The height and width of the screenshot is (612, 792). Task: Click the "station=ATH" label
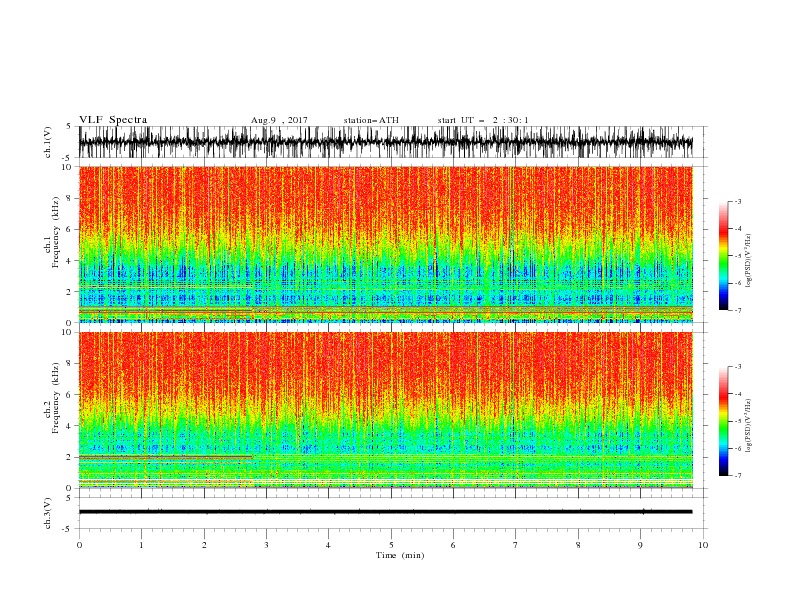[x=371, y=120]
